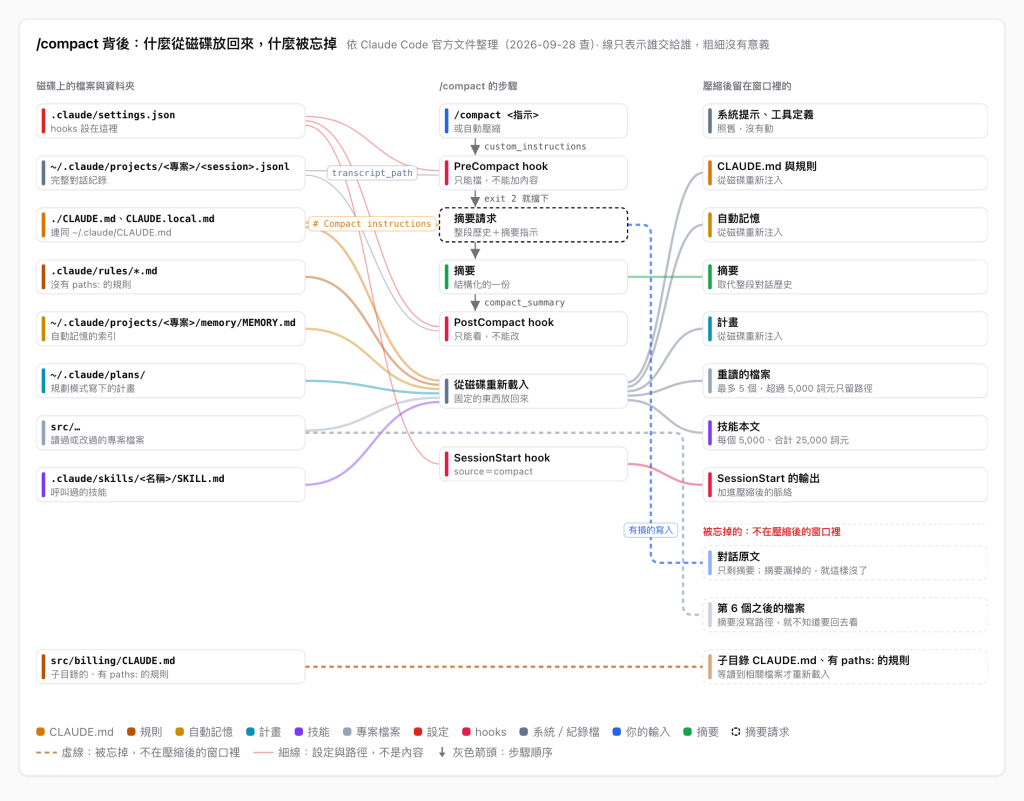1024x801 pixels.
Task: Click the PreCompact hook step
Action: coord(533,172)
